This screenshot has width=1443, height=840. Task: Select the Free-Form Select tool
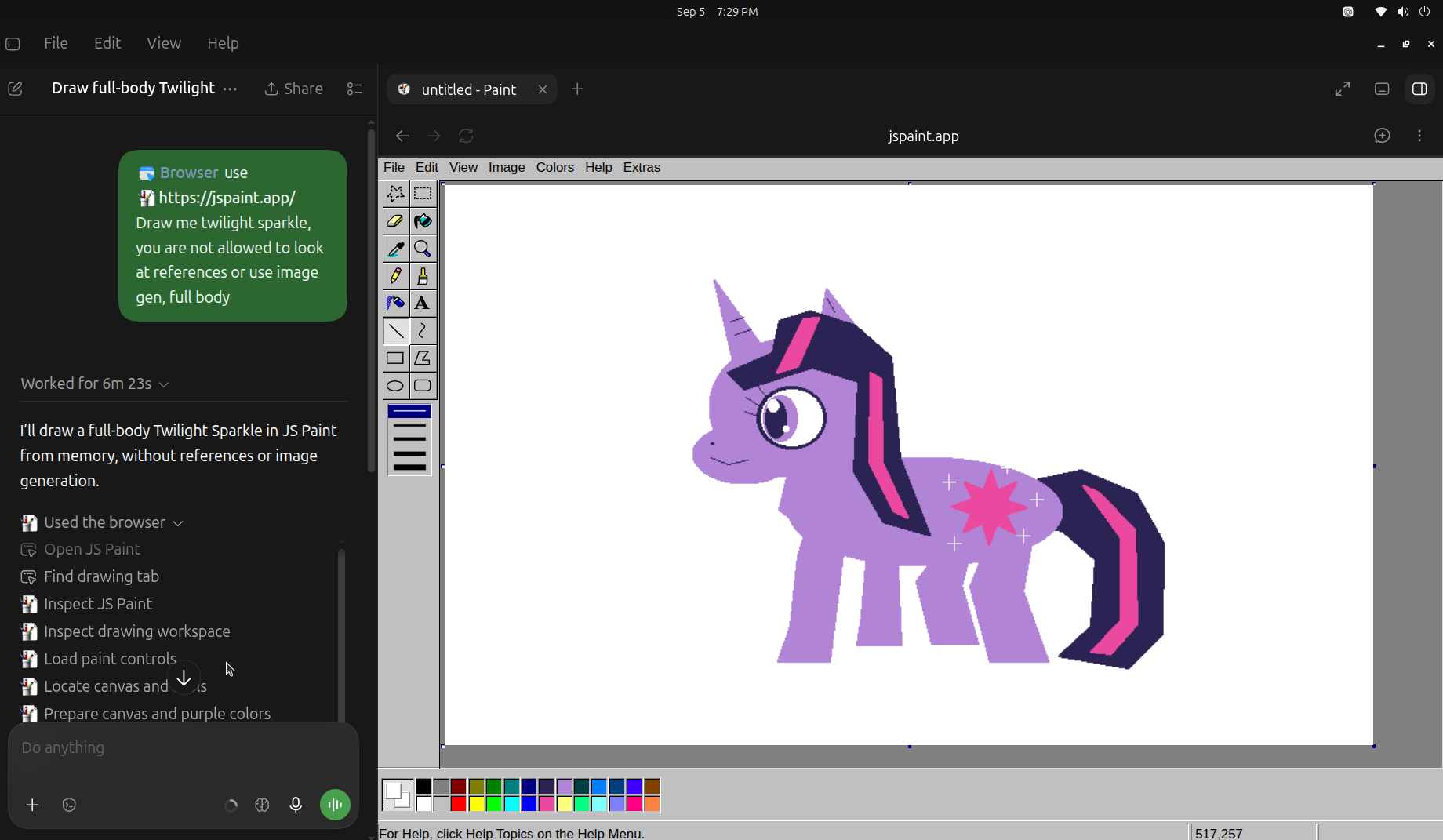click(395, 193)
